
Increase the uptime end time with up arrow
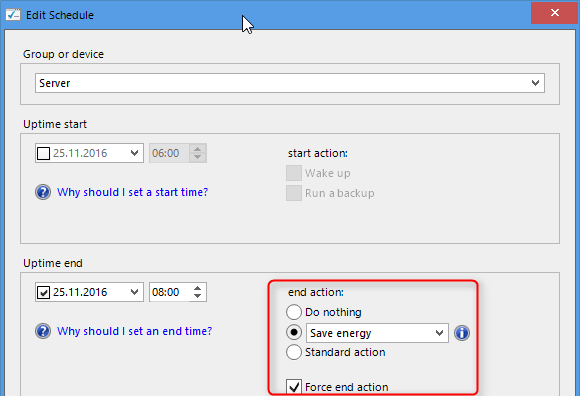198,288
